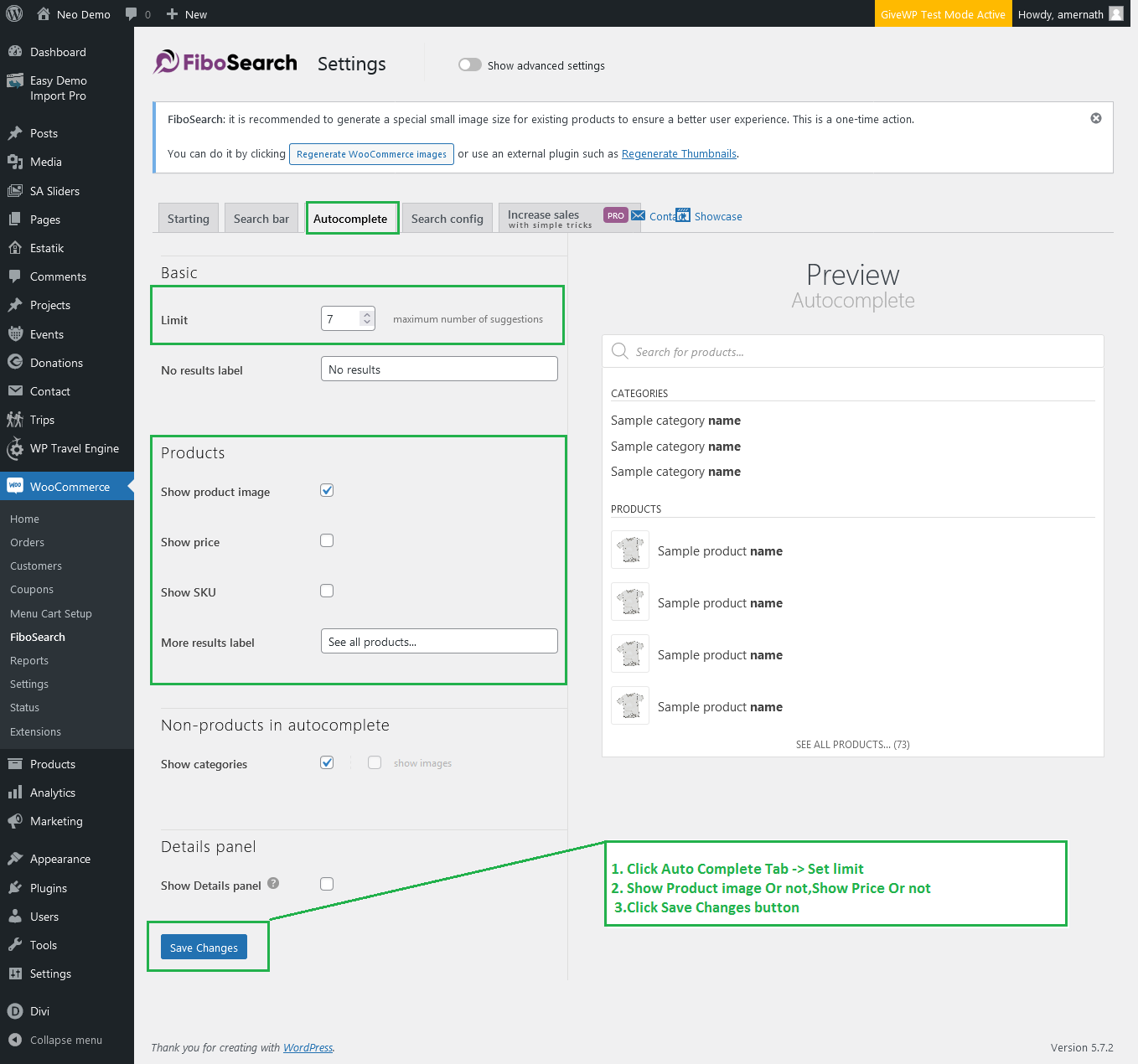
Task: Open the Showcase link
Action: [709, 216]
